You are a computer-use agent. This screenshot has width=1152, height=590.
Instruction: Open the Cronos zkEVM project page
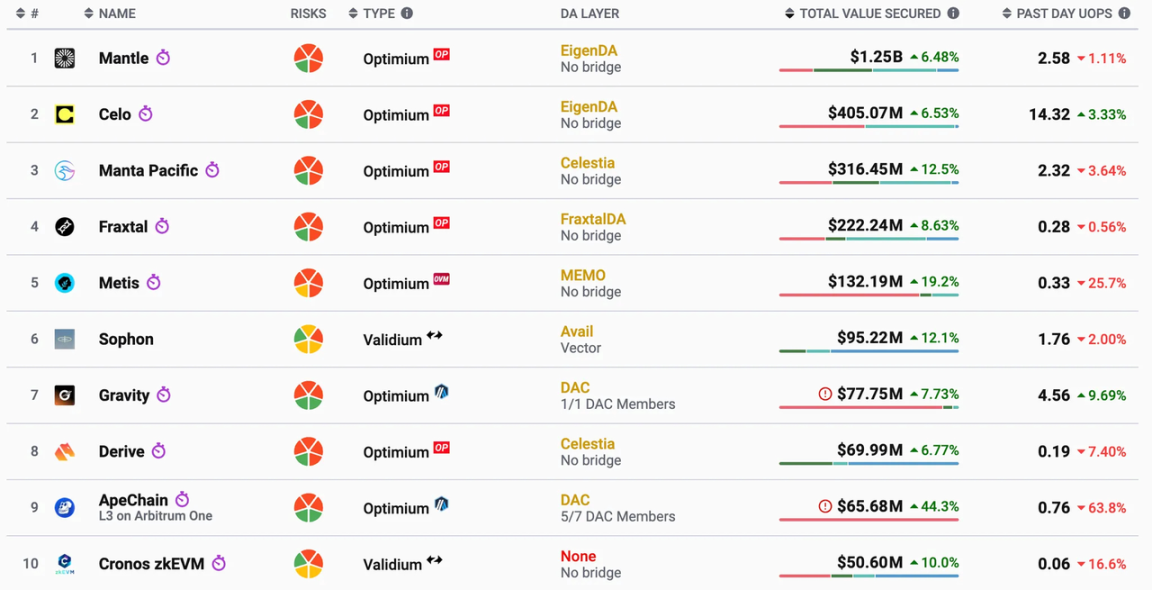coord(151,564)
